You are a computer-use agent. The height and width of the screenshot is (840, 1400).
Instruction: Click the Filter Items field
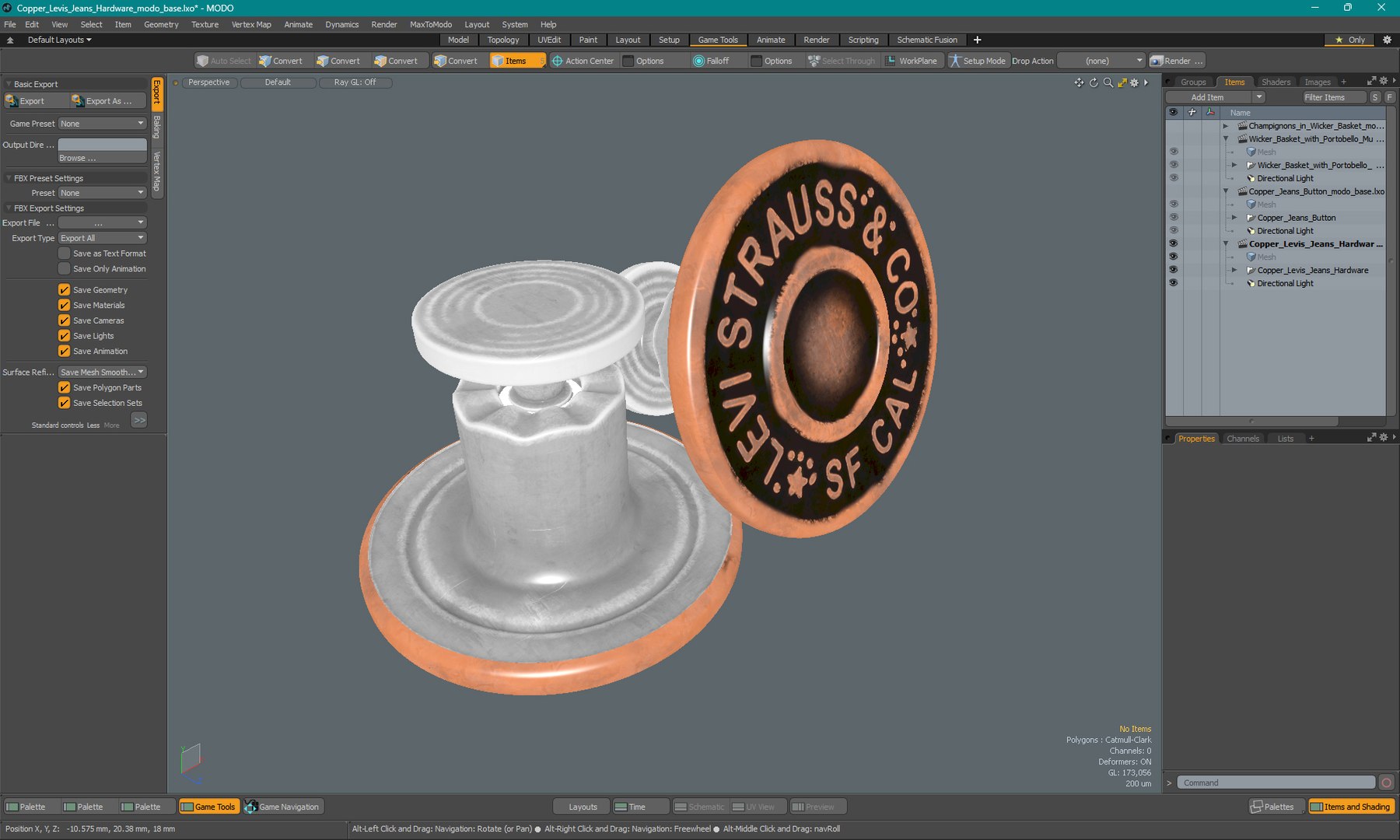pyautogui.click(x=1335, y=97)
